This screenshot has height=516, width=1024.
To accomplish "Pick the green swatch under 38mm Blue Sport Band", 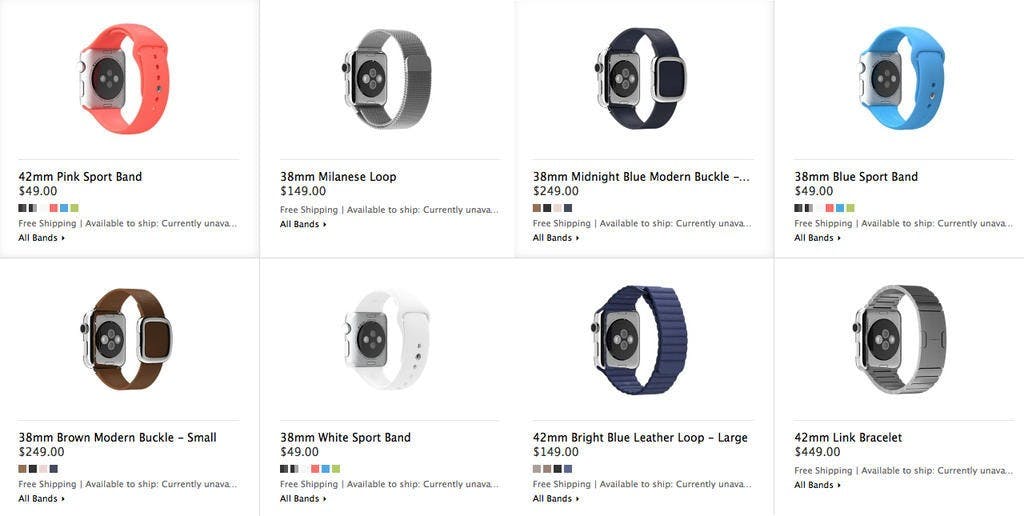I will point(850,208).
